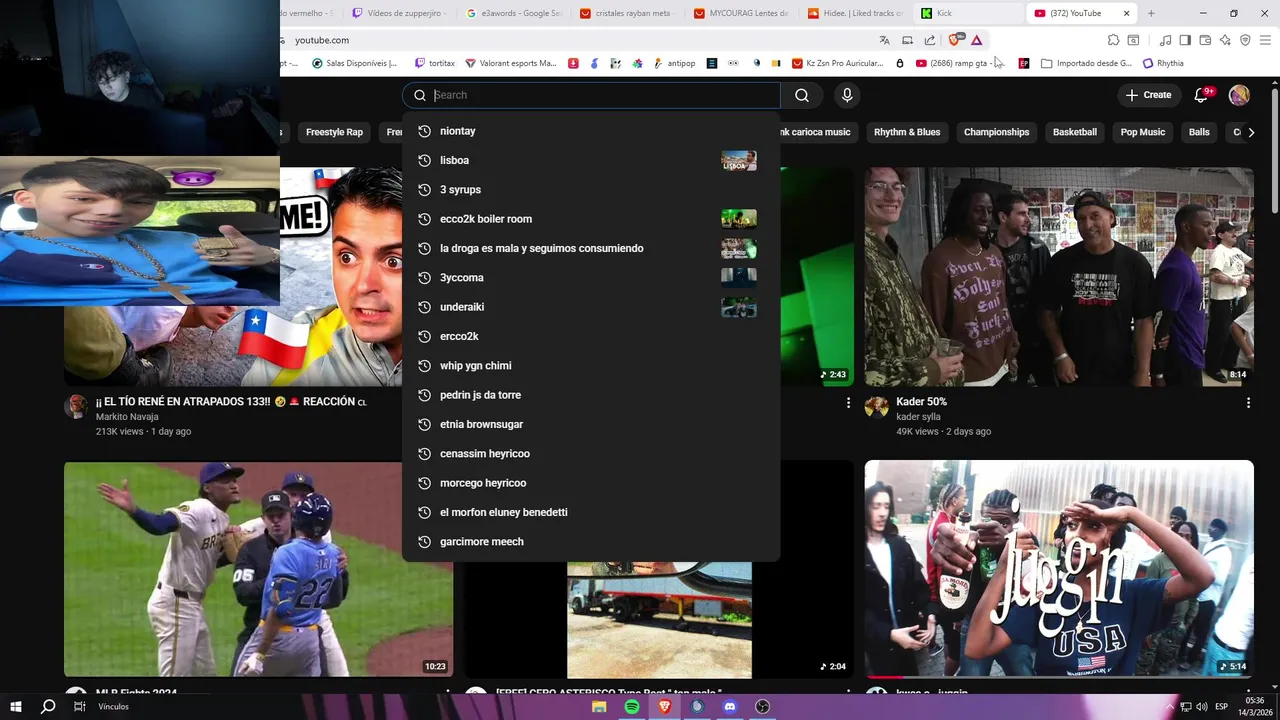
Task: Click the share page icon
Action: pyautogui.click(x=930, y=40)
